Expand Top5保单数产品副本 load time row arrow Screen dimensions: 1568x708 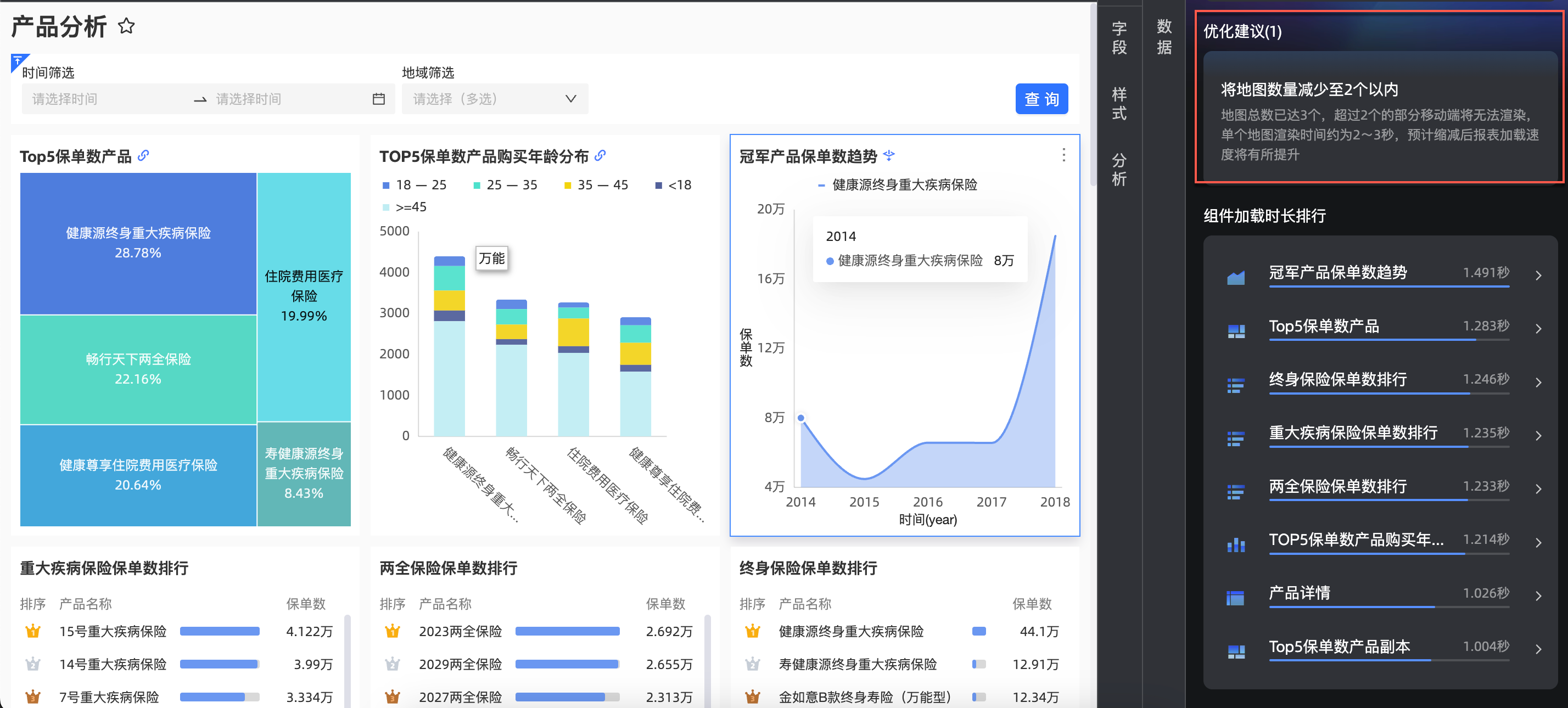click(x=1538, y=649)
